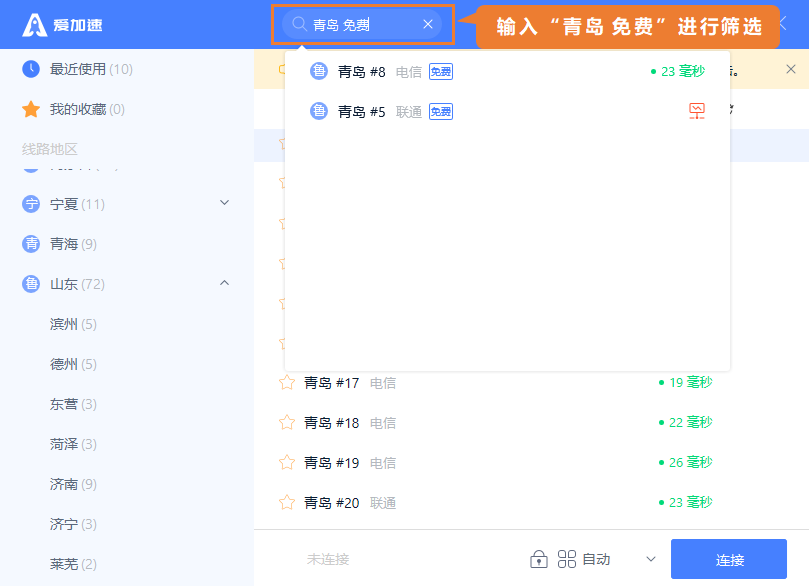Click the 爱加速 logo icon
The width and height of the screenshot is (809, 586).
(x=35, y=25)
